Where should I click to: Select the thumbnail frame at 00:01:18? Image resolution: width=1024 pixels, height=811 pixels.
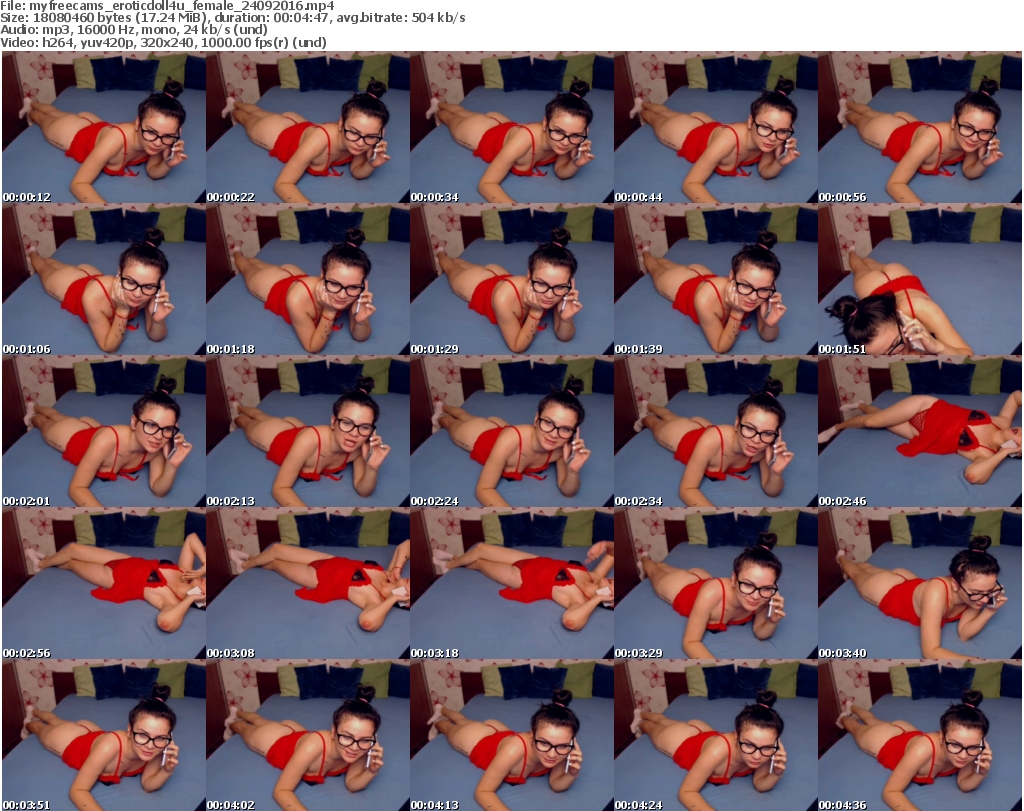coord(308,279)
